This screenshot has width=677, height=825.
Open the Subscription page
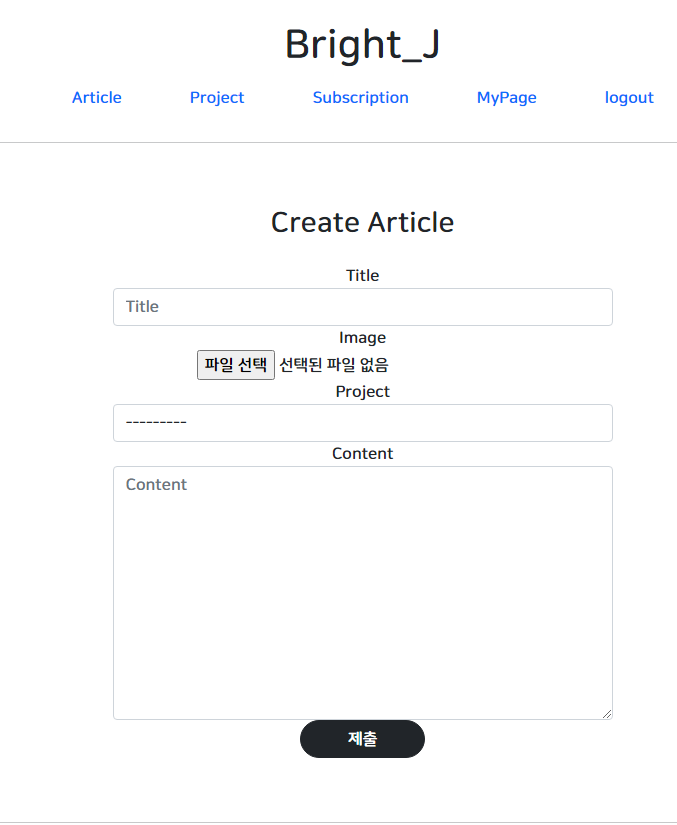coord(360,97)
